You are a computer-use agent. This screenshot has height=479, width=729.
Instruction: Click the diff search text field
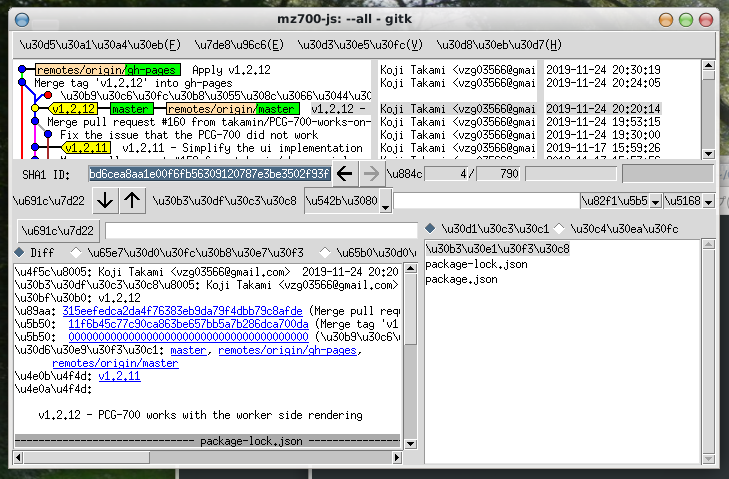coord(261,231)
